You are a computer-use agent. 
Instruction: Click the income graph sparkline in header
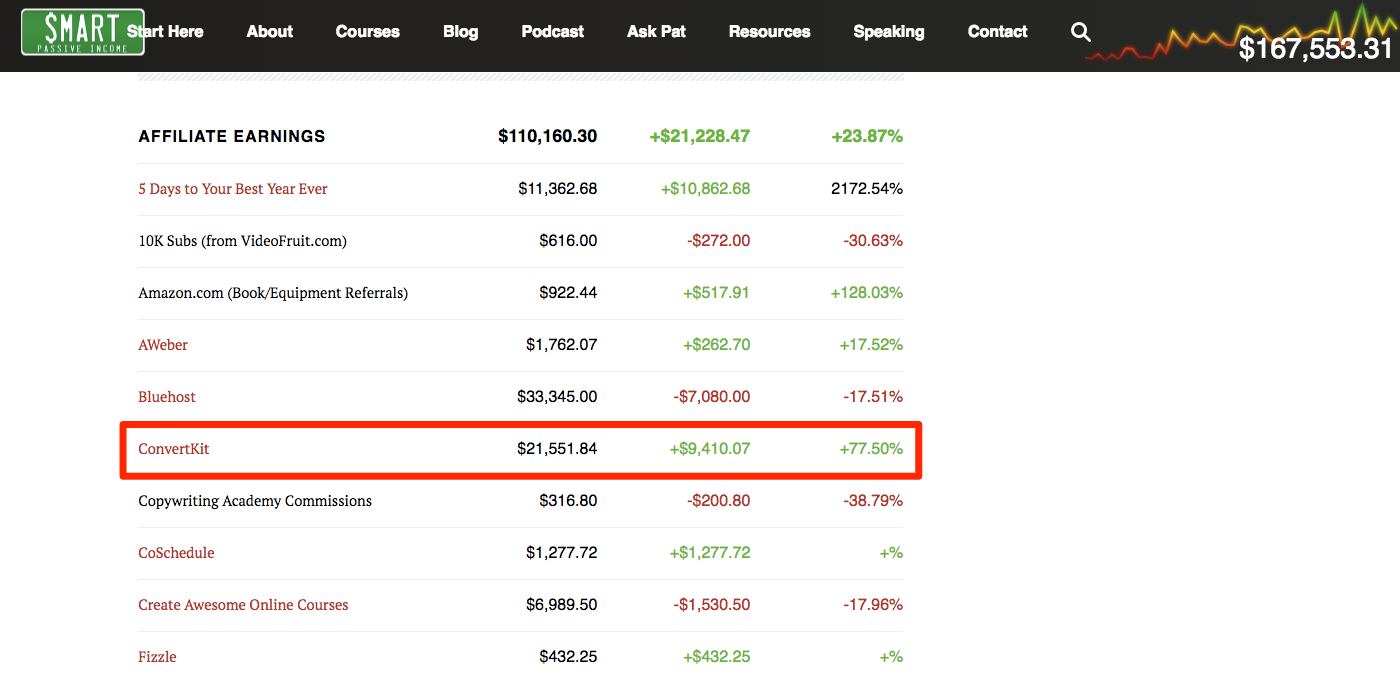tap(1240, 30)
